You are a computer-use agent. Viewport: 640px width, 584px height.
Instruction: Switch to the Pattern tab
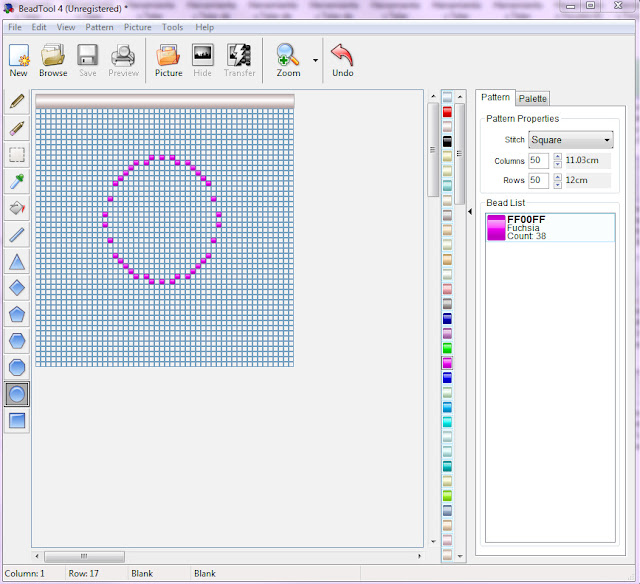(496, 97)
